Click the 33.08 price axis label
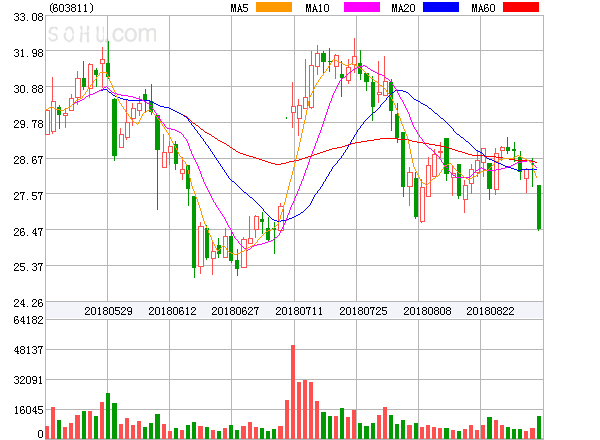 click(x=28, y=17)
